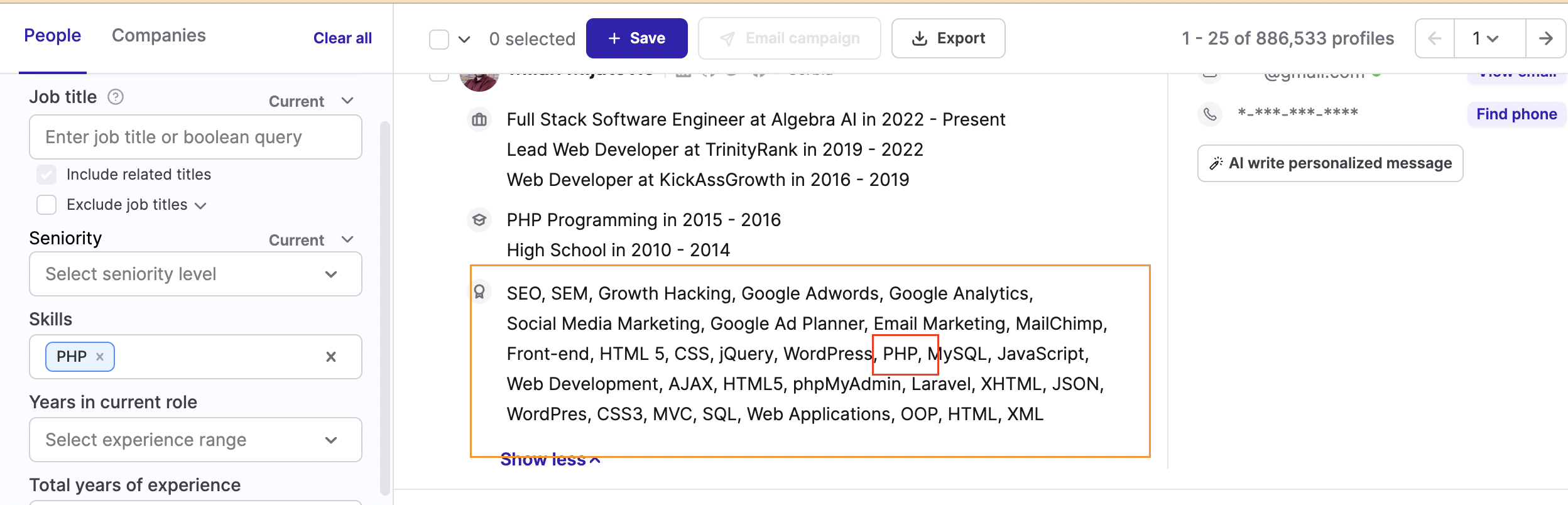
Task: Go to the next results page
Action: pyautogui.click(x=1545, y=38)
